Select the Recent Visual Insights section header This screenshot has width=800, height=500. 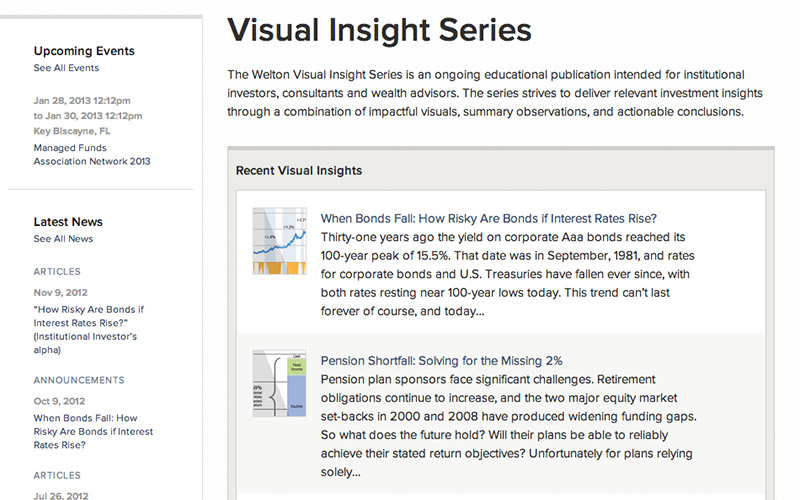point(299,171)
